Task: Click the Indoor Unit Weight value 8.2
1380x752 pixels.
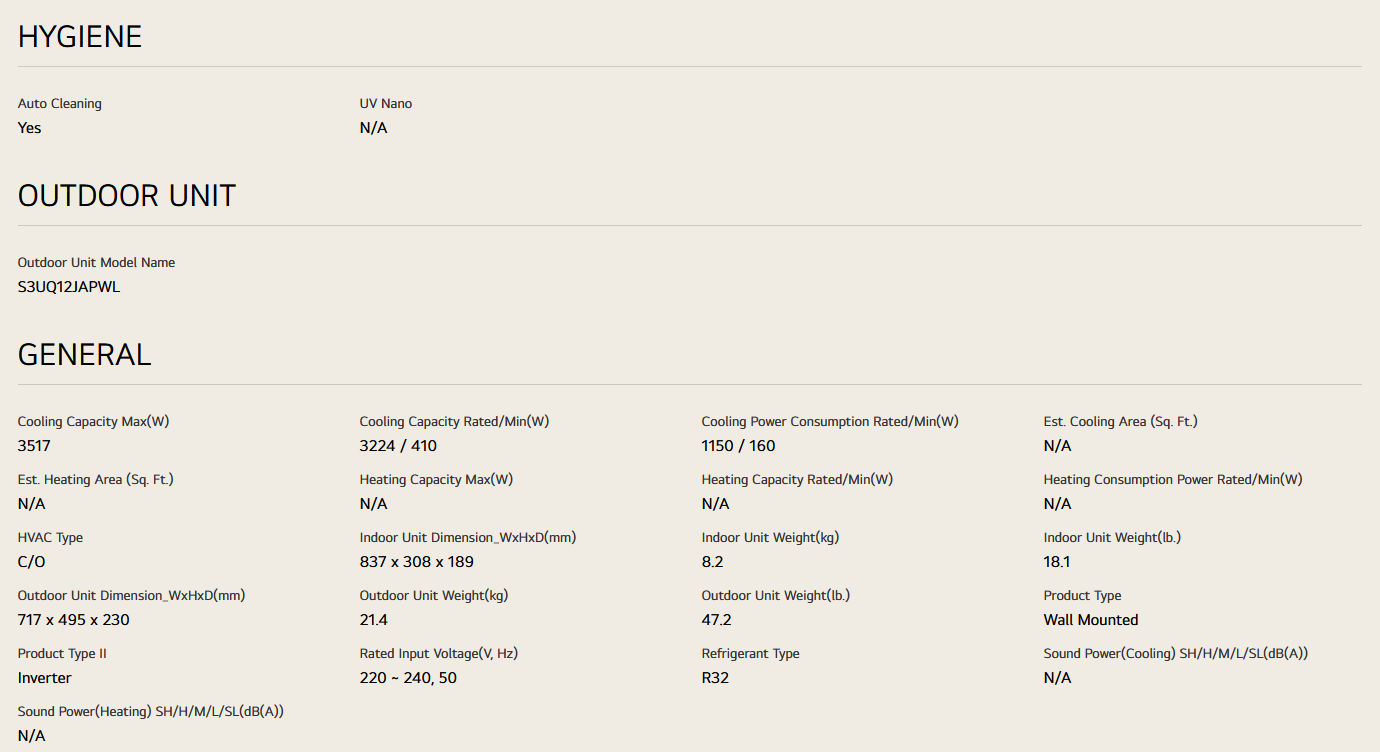Action: (712, 562)
